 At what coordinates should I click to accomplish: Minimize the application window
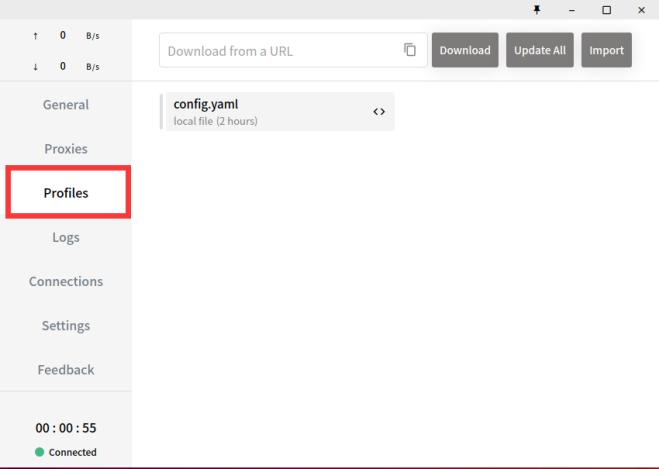pyautogui.click(x=572, y=10)
